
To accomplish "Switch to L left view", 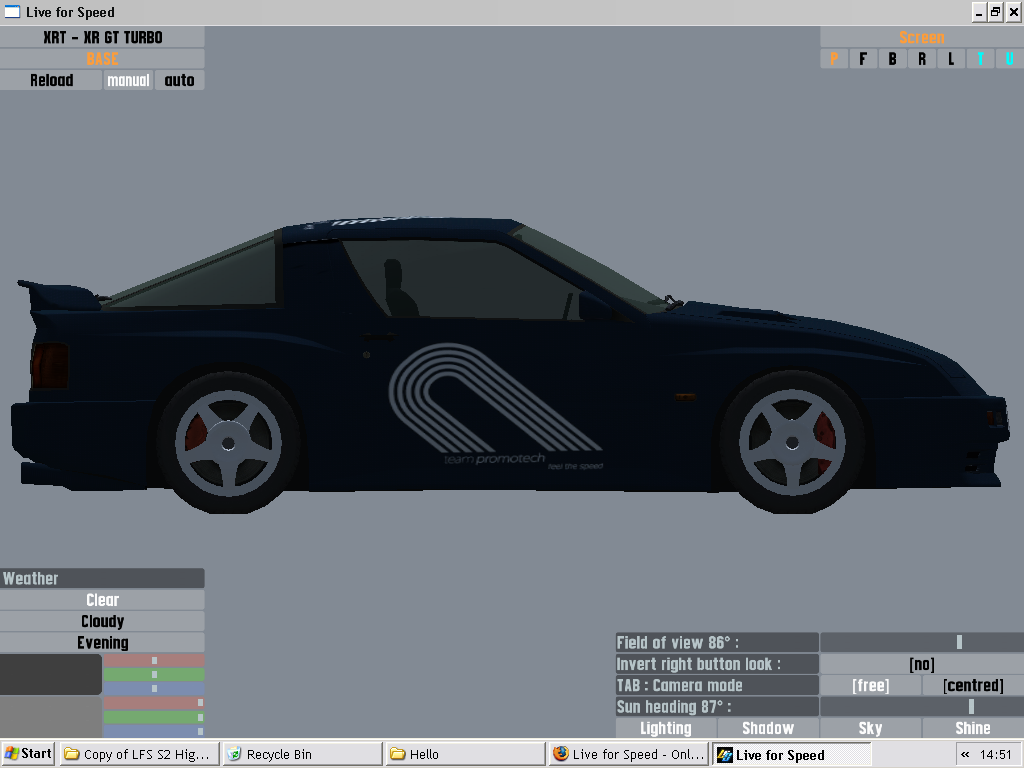I will pos(951,59).
